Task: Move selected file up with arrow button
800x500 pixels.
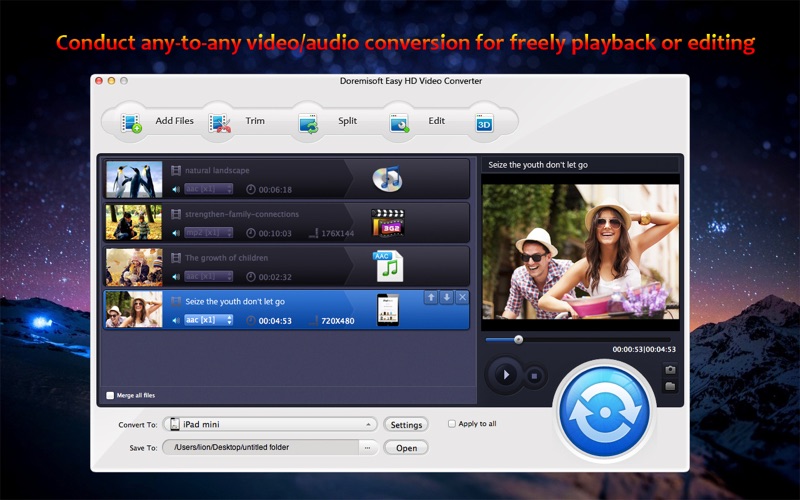Action: [x=431, y=297]
